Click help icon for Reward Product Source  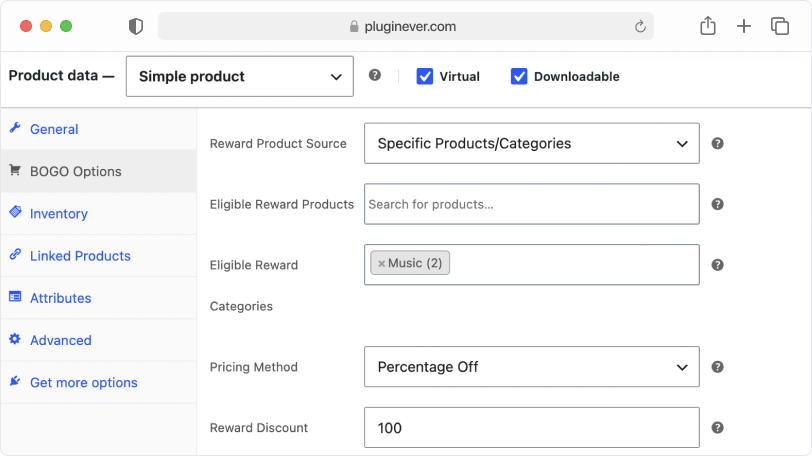coord(717,143)
